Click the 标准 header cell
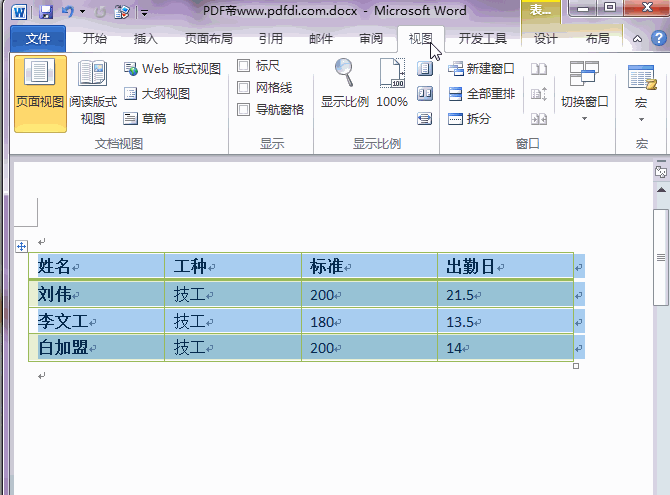This screenshot has height=495, width=670. click(370, 266)
